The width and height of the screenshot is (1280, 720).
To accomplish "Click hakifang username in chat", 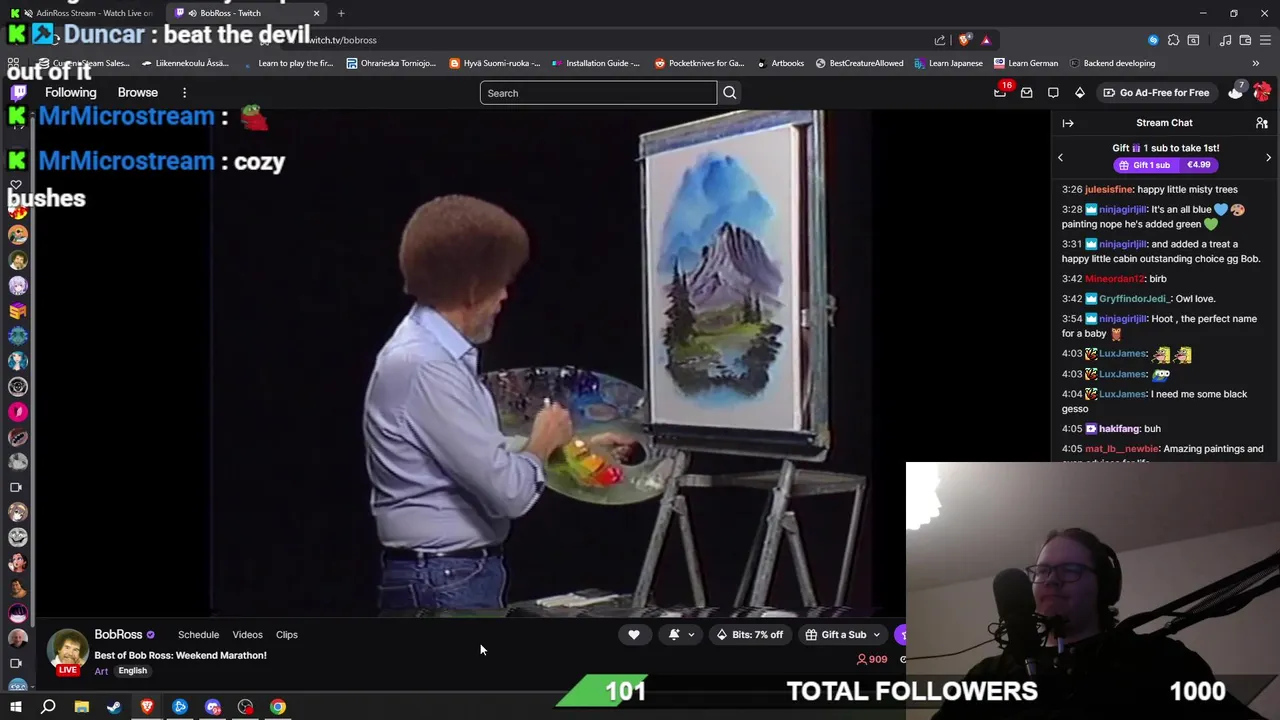I will tap(1120, 429).
